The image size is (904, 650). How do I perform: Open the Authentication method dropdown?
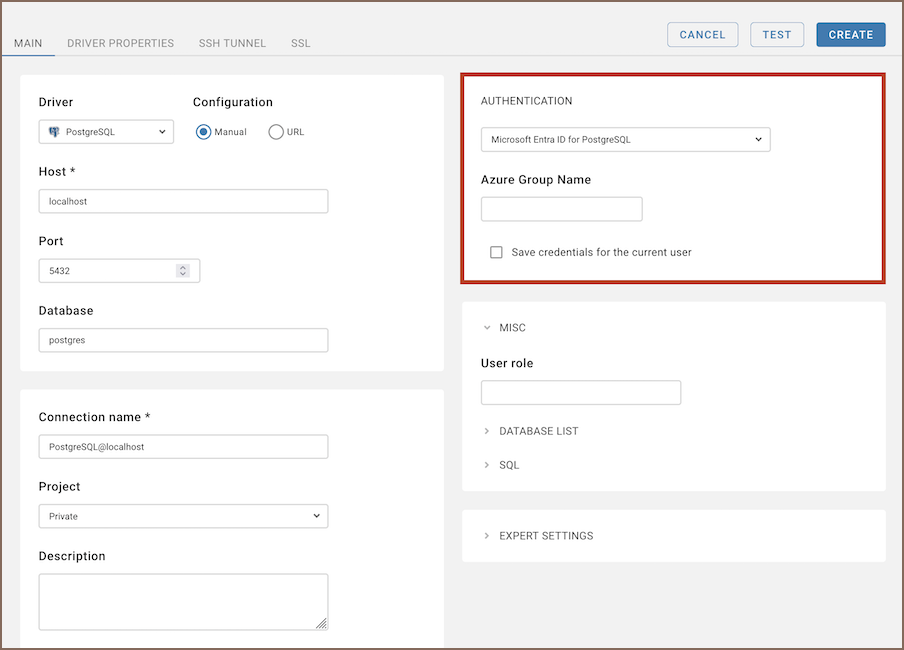(625, 140)
